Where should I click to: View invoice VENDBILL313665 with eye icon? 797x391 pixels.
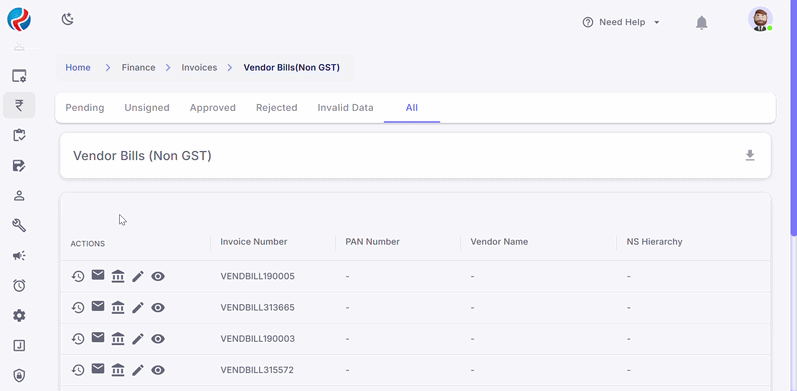tap(158, 308)
